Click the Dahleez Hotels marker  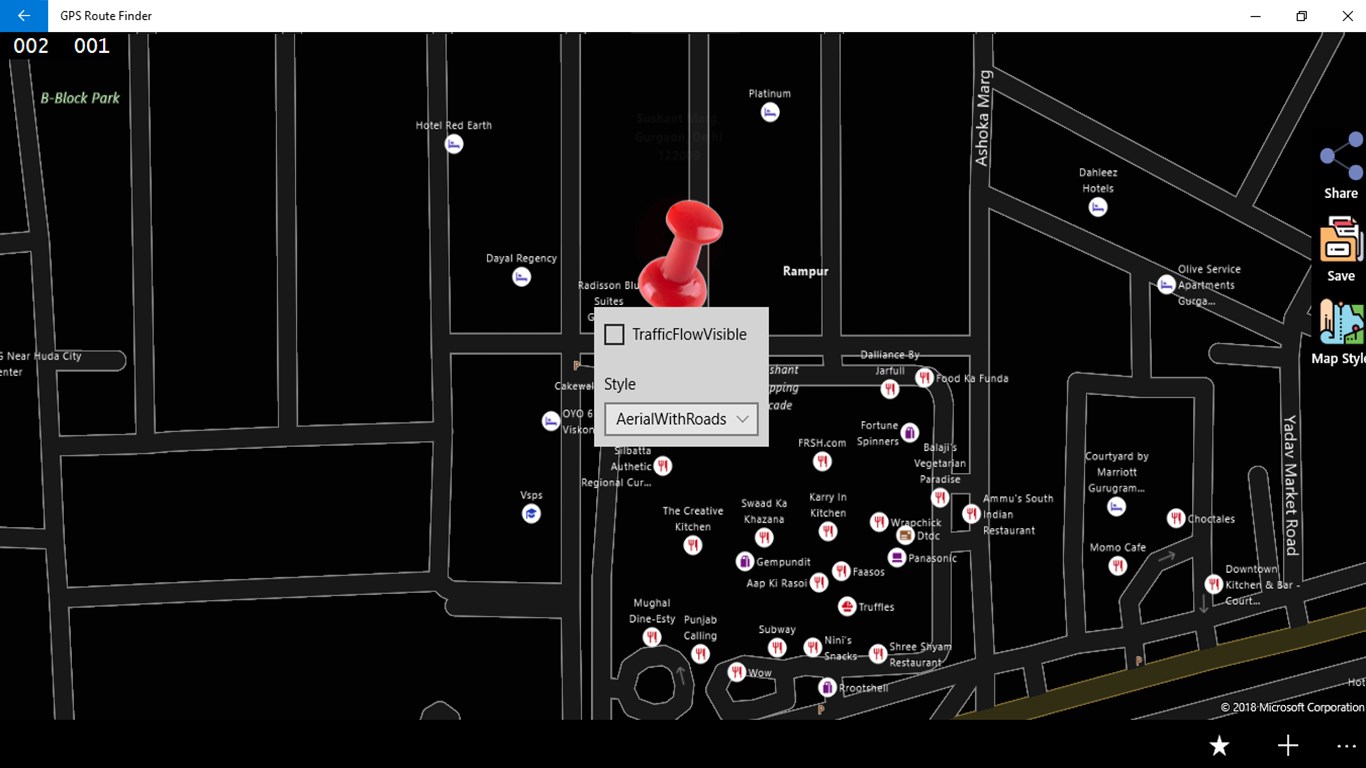[x=1098, y=207]
